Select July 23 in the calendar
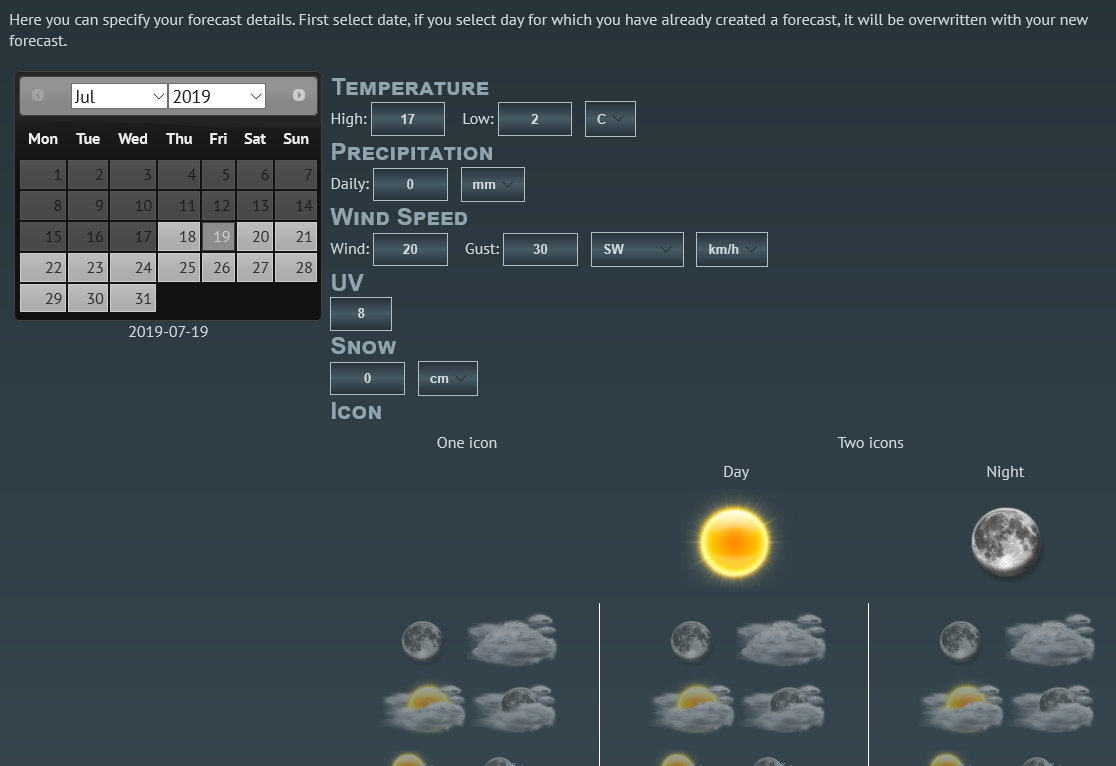Screen dimensions: 1116x766 tap(88, 268)
